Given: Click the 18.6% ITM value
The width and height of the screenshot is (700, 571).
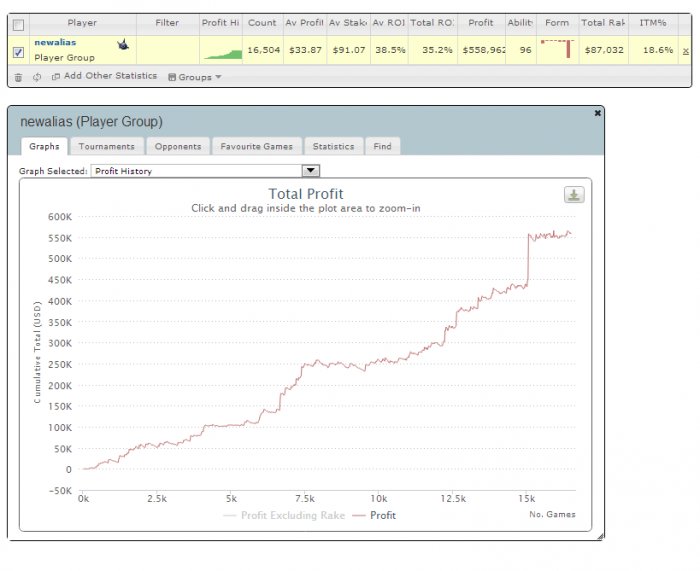Looking at the screenshot, I should 658,50.
